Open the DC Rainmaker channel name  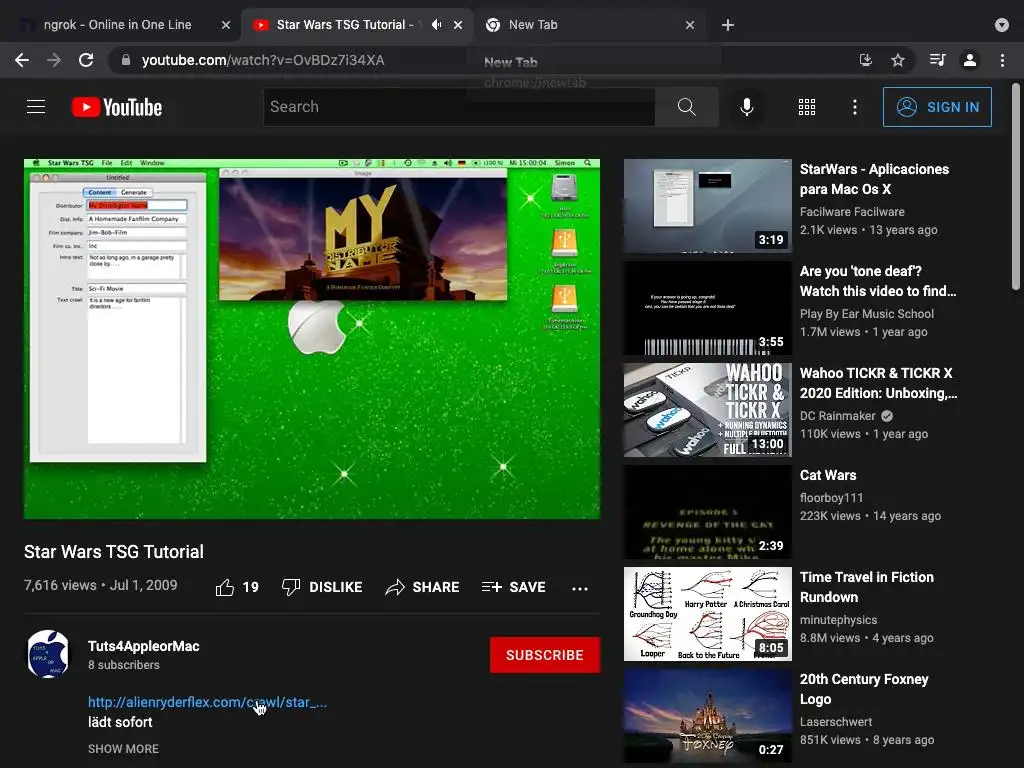837,416
